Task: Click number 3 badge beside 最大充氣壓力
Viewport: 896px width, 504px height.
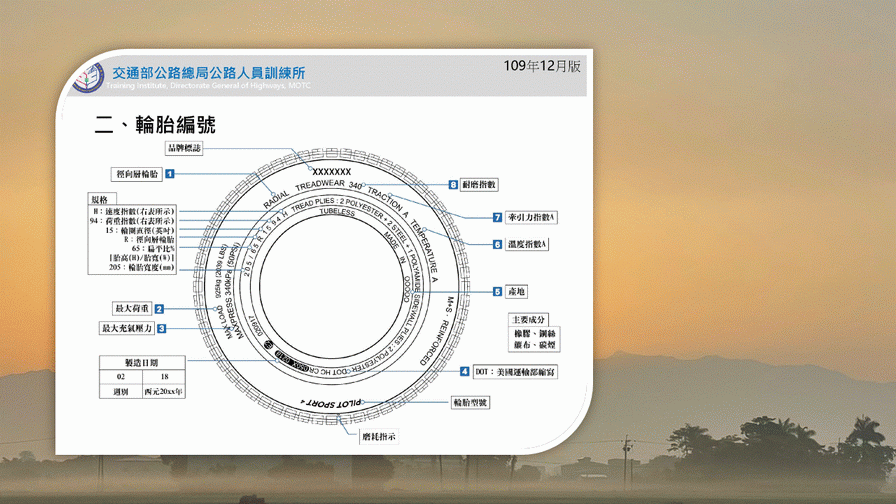Action: pyautogui.click(x=162, y=328)
